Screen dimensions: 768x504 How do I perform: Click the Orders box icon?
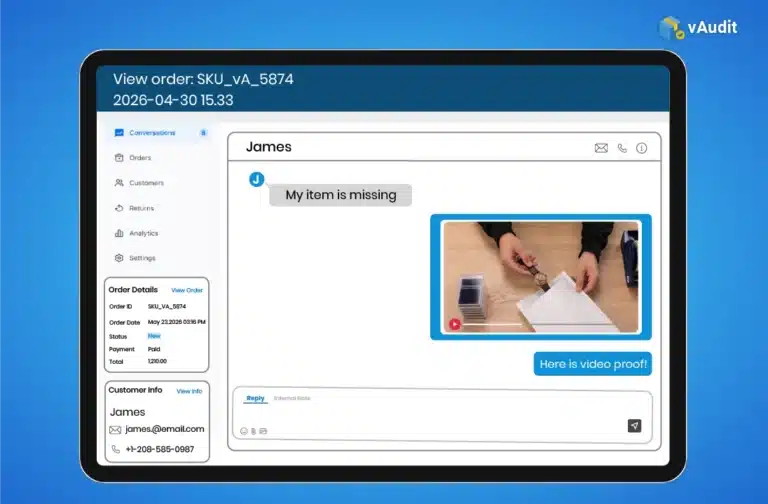[119, 158]
